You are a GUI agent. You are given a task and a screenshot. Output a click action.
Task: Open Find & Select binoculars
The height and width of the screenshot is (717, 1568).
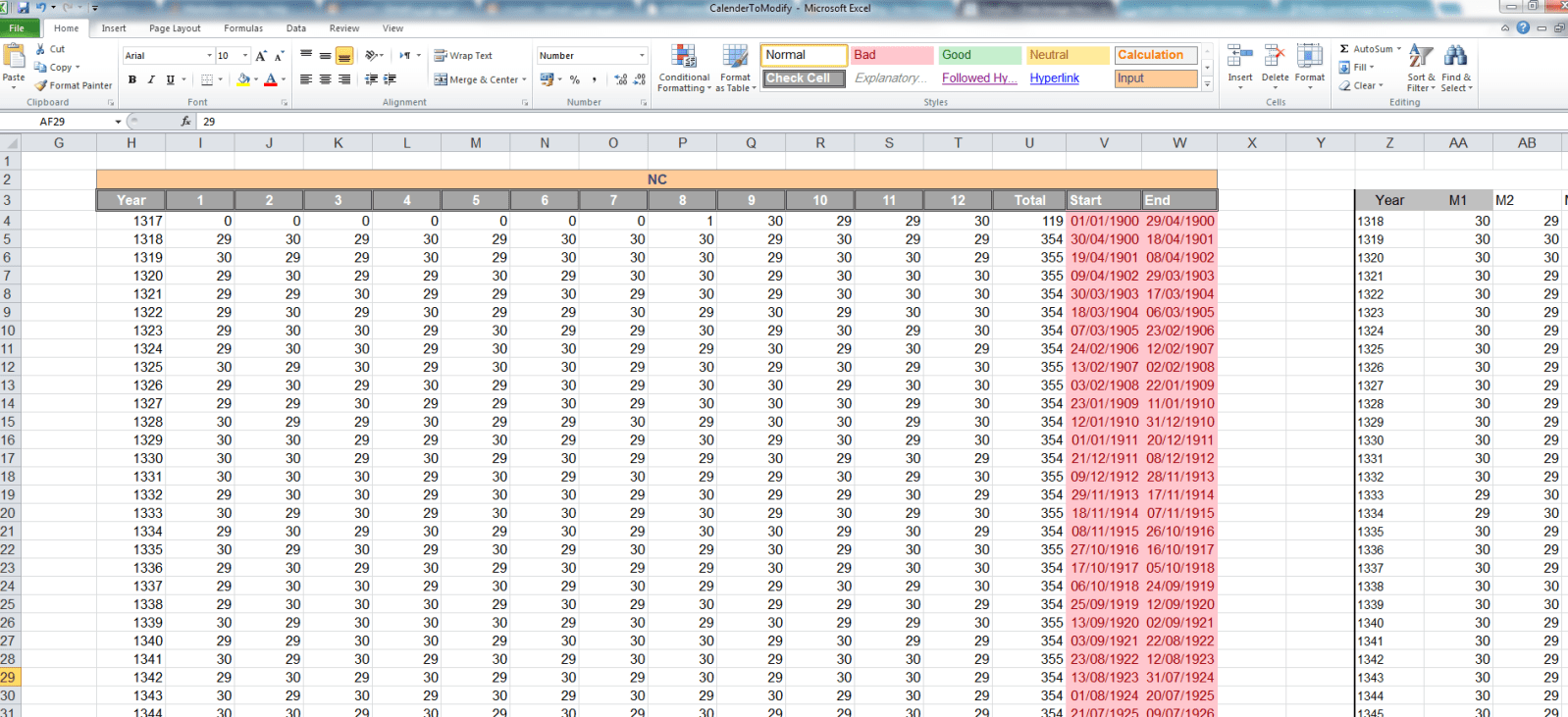click(x=1456, y=68)
